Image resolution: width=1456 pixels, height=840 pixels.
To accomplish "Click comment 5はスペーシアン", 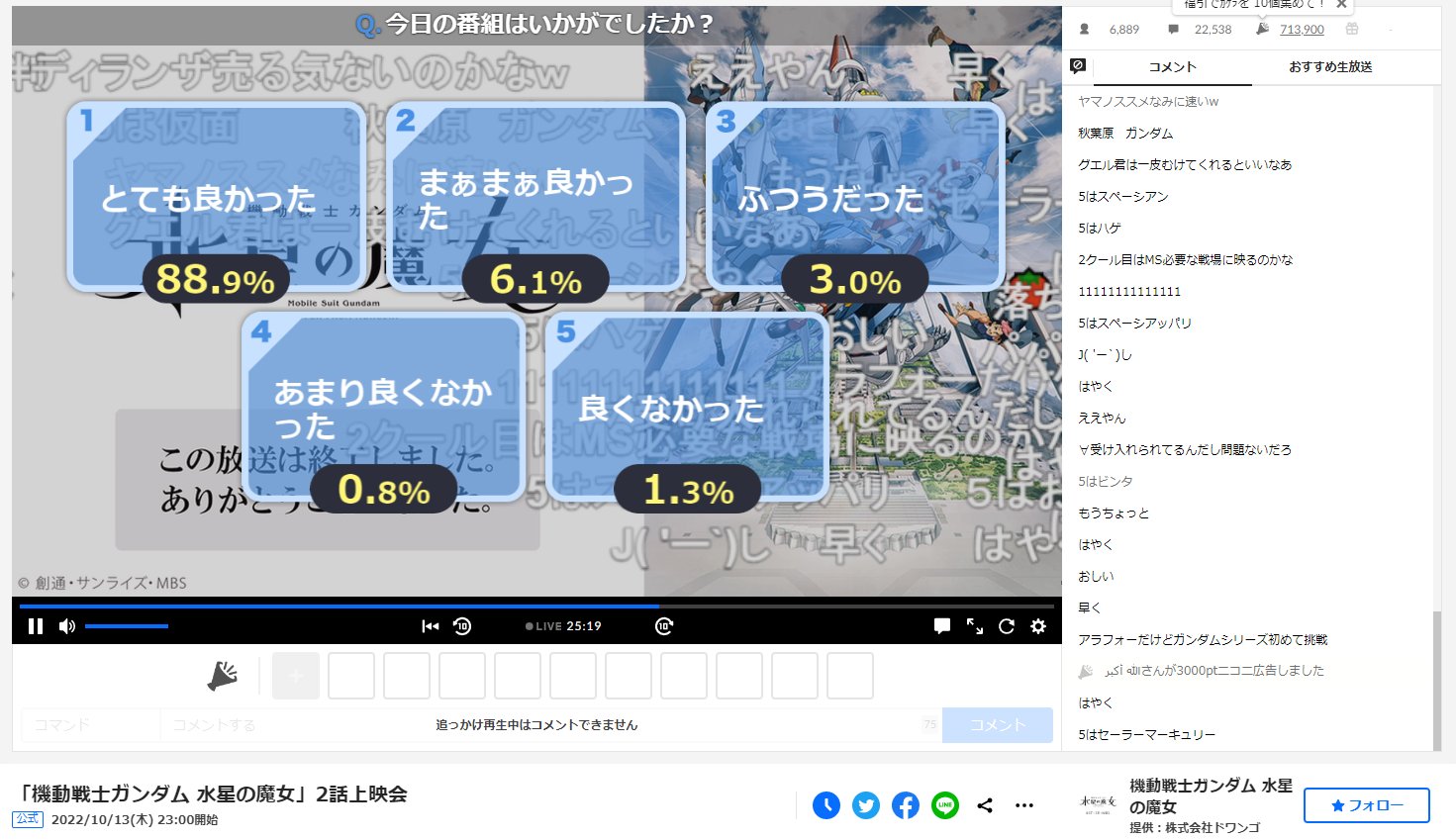I will pyautogui.click(x=1123, y=197).
